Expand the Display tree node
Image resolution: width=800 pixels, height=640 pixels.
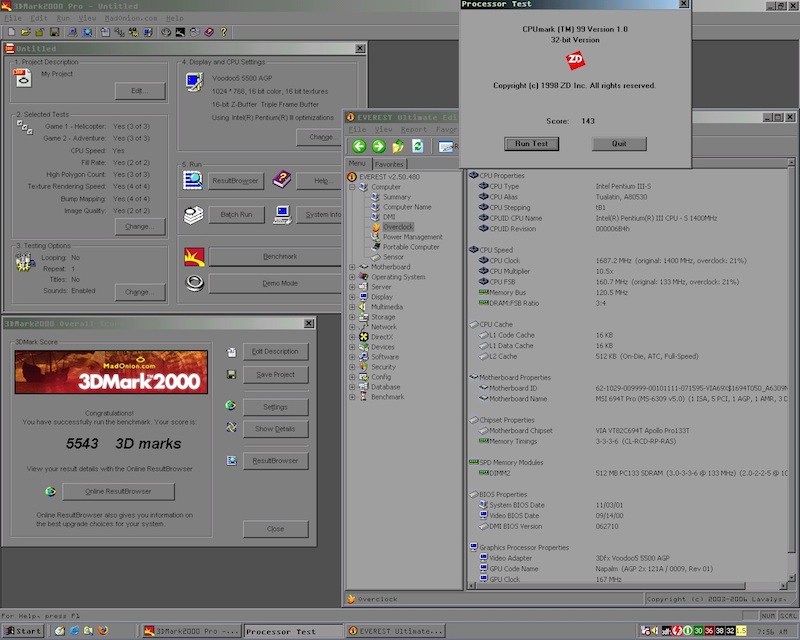click(x=352, y=297)
